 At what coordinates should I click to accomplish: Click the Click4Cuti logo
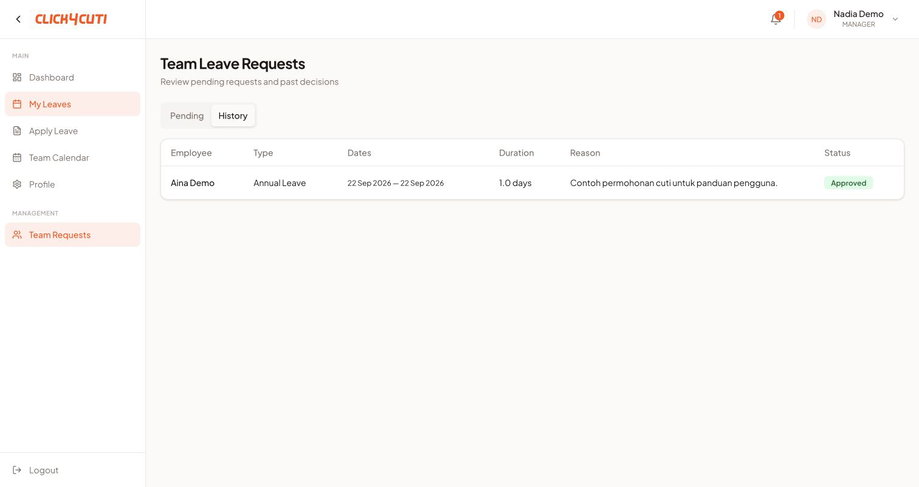pyautogui.click(x=71, y=19)
